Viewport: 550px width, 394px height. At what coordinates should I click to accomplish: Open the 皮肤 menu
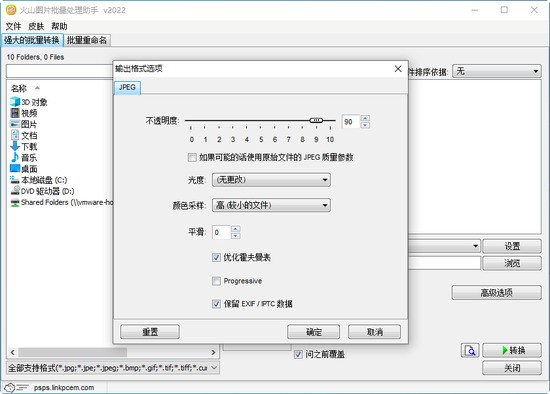[36, 26]
